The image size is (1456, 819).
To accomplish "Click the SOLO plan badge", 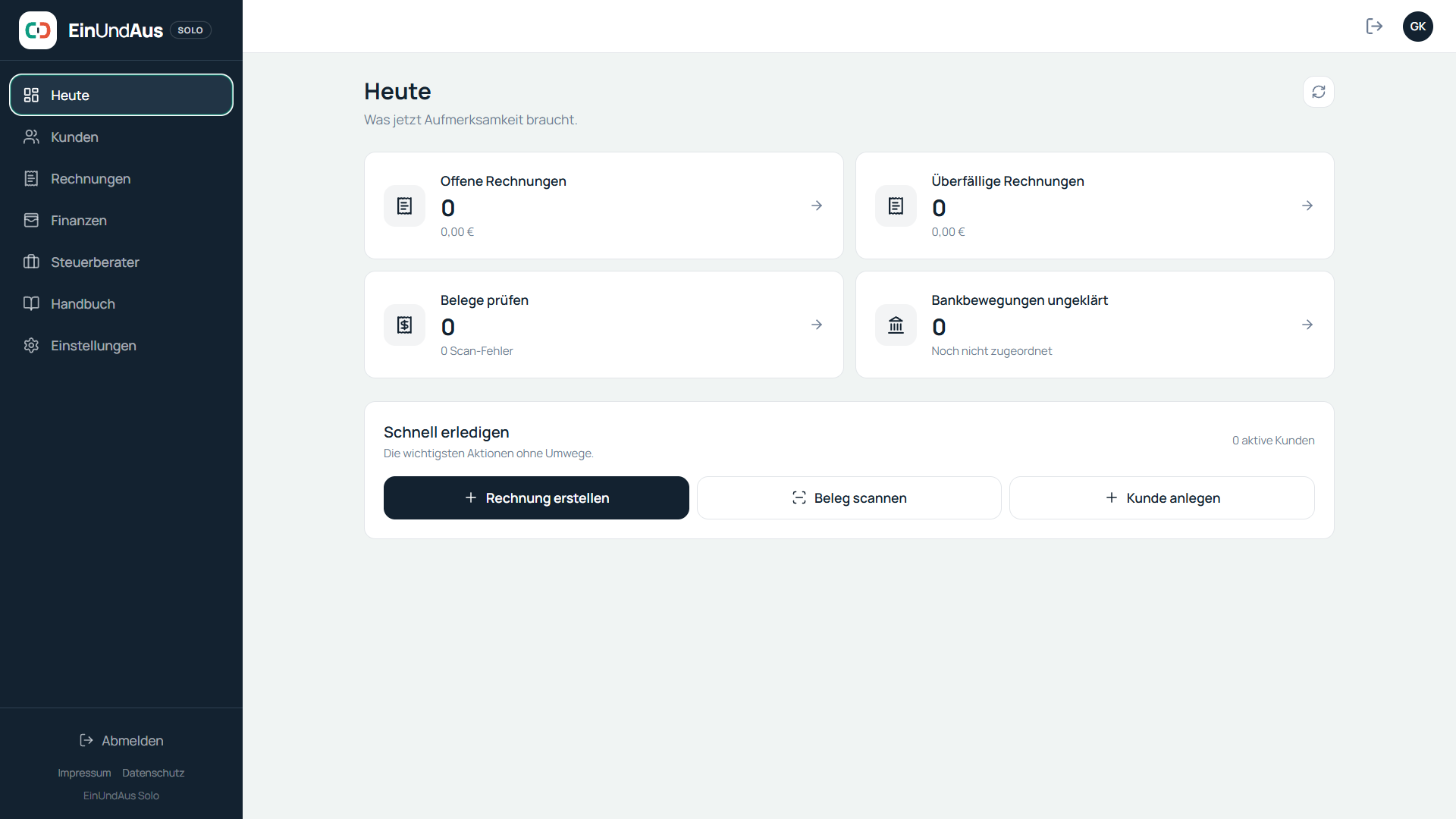I will (x=190, y=30).
